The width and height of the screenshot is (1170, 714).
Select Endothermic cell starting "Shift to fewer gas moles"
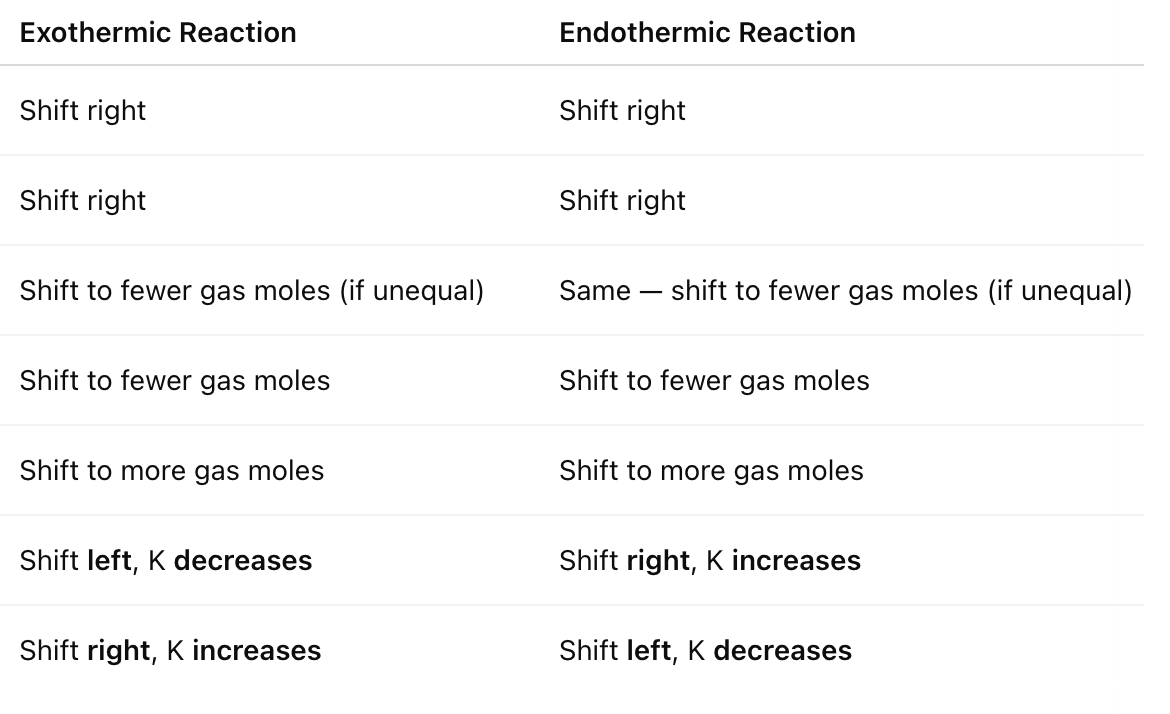(714, 380)
